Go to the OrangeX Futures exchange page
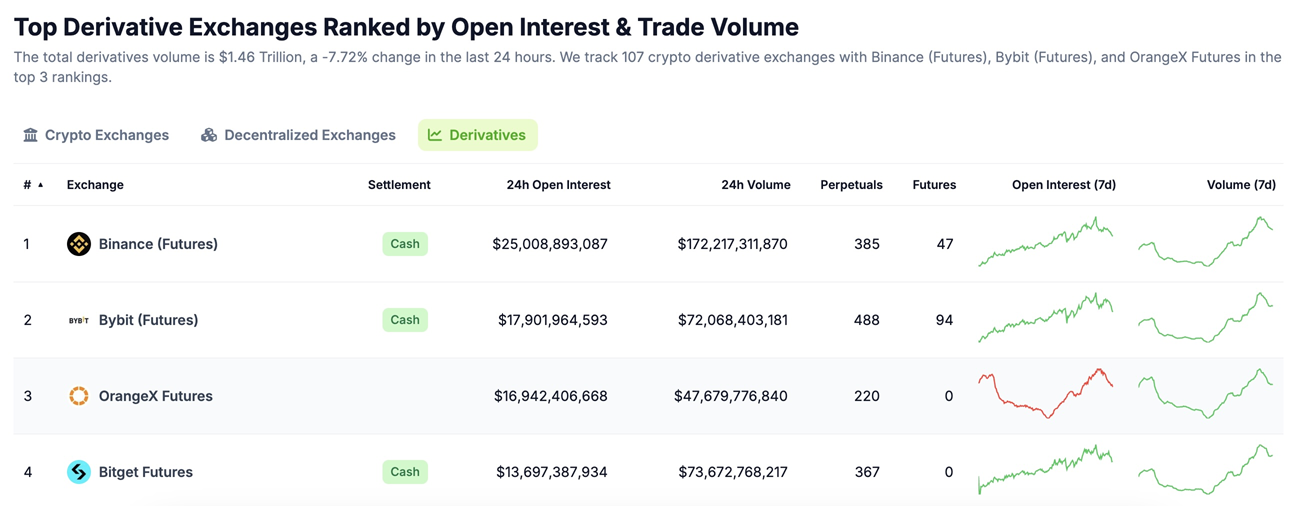This screenshot has width=1302, height=506. 155,396
